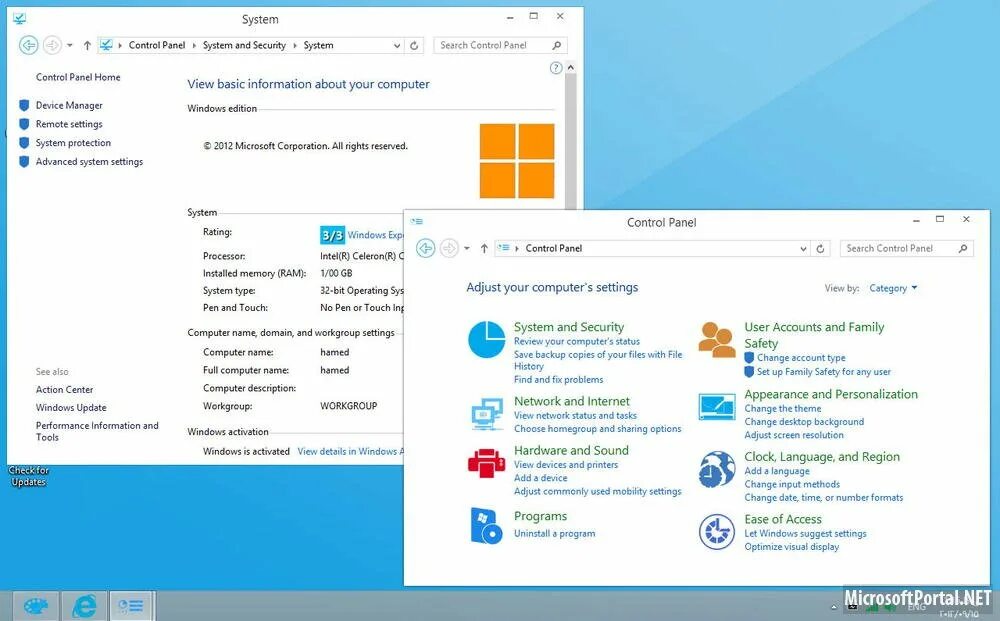Open the Ease of Access circular icon

(x=717, y=532)
